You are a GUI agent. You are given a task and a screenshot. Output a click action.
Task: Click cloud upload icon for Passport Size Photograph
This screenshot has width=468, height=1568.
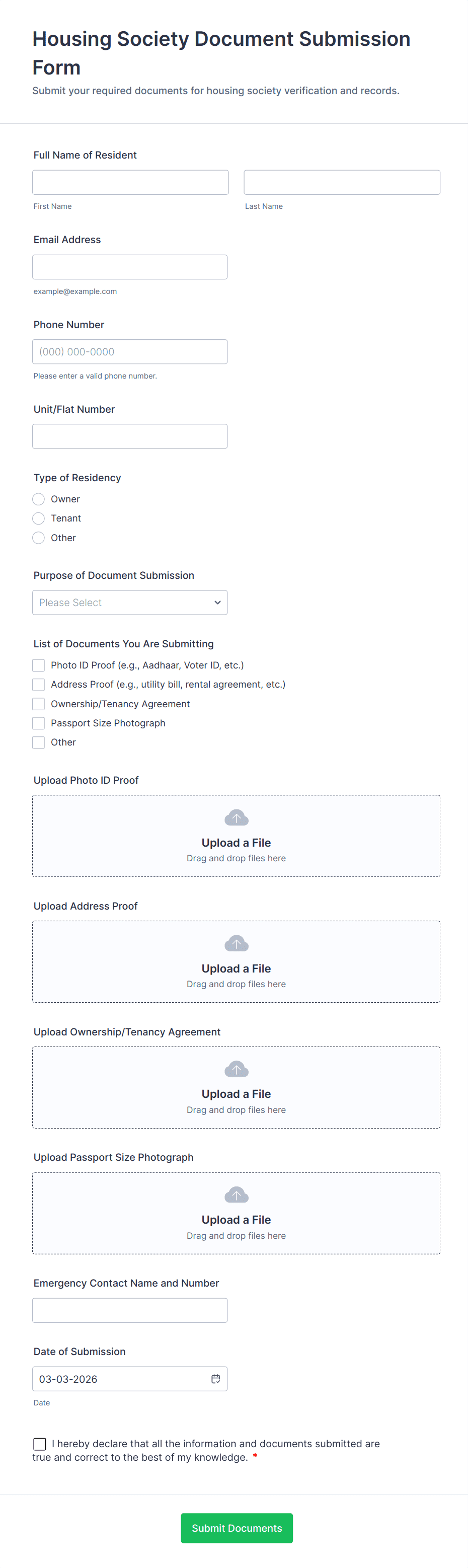click(x=236, y=1194)
